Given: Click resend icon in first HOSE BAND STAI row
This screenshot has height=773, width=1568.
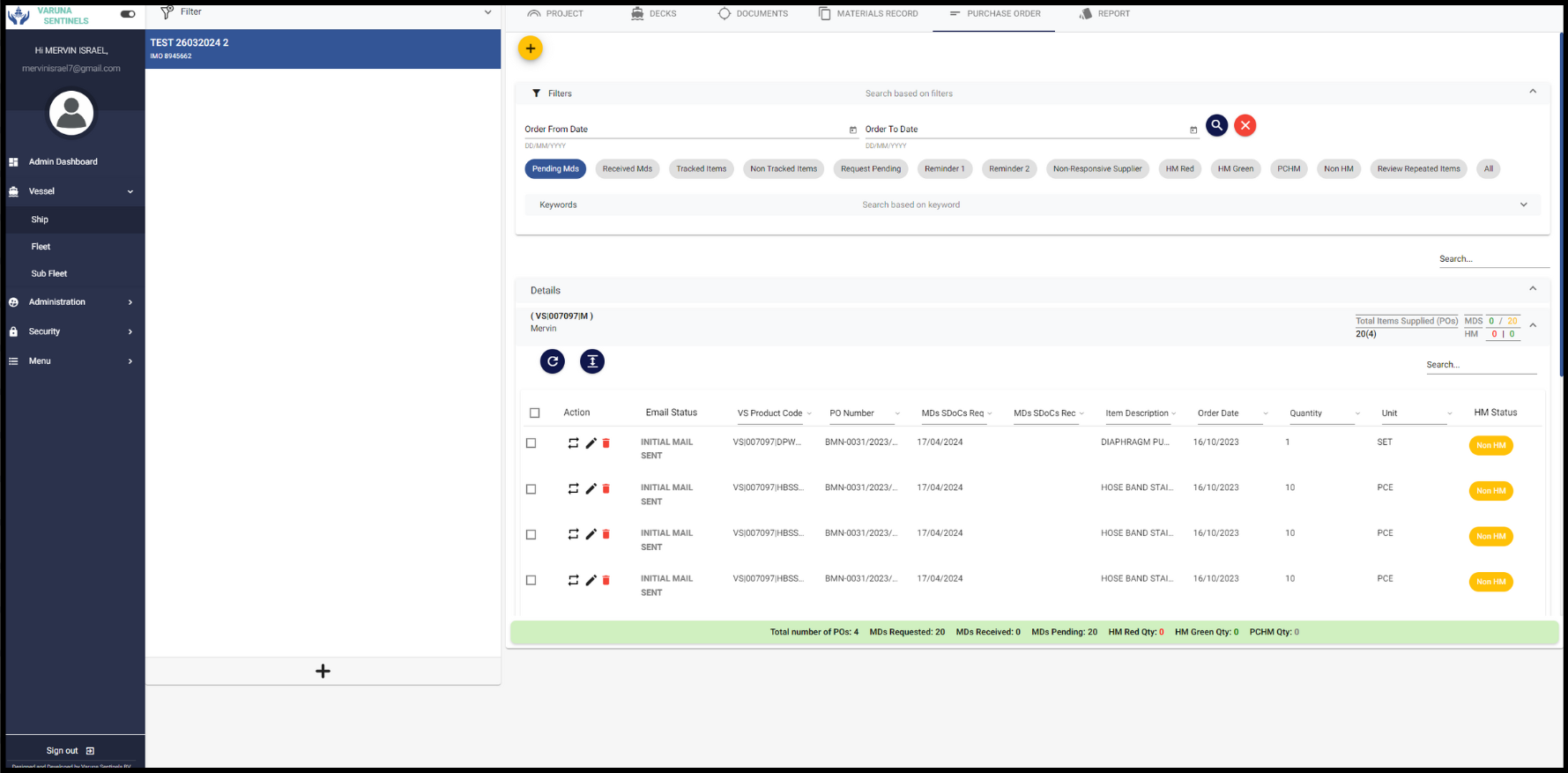Looking at the screenshot, I should point(573,488).
